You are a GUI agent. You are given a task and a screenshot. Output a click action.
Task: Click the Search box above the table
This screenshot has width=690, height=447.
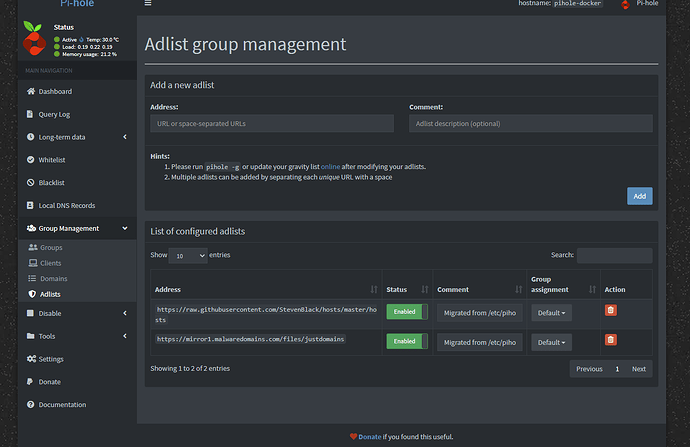(614, 256)
